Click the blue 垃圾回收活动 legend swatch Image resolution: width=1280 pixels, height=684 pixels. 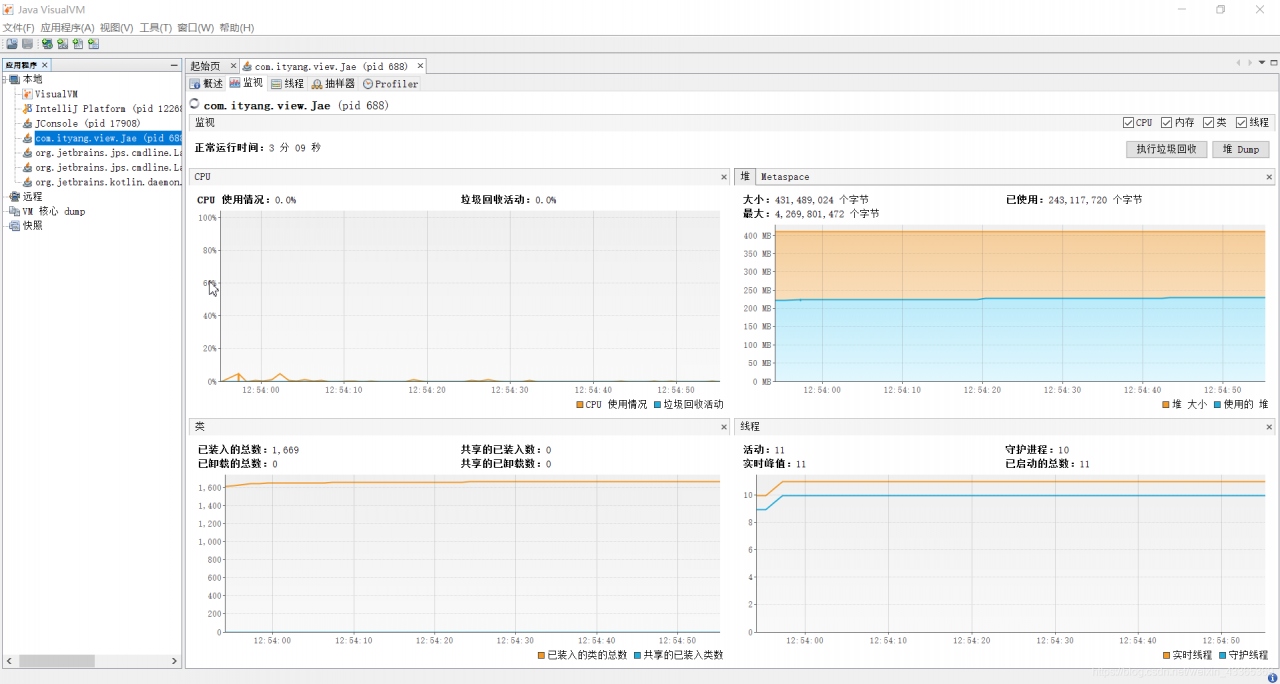(x=658, y=405)
